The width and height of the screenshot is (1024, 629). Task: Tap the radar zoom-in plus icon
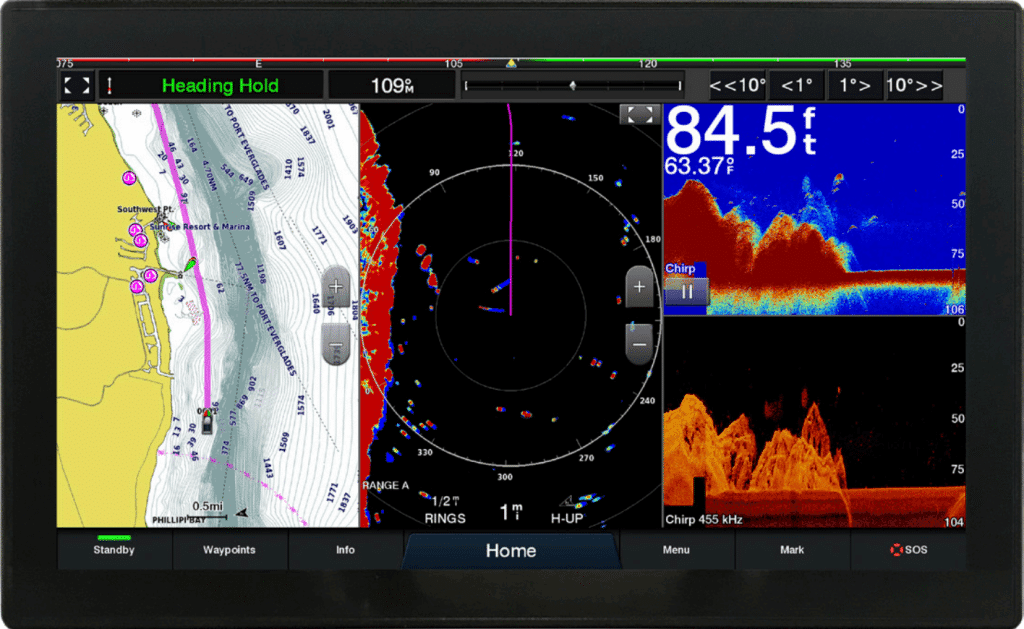point(638,286)
